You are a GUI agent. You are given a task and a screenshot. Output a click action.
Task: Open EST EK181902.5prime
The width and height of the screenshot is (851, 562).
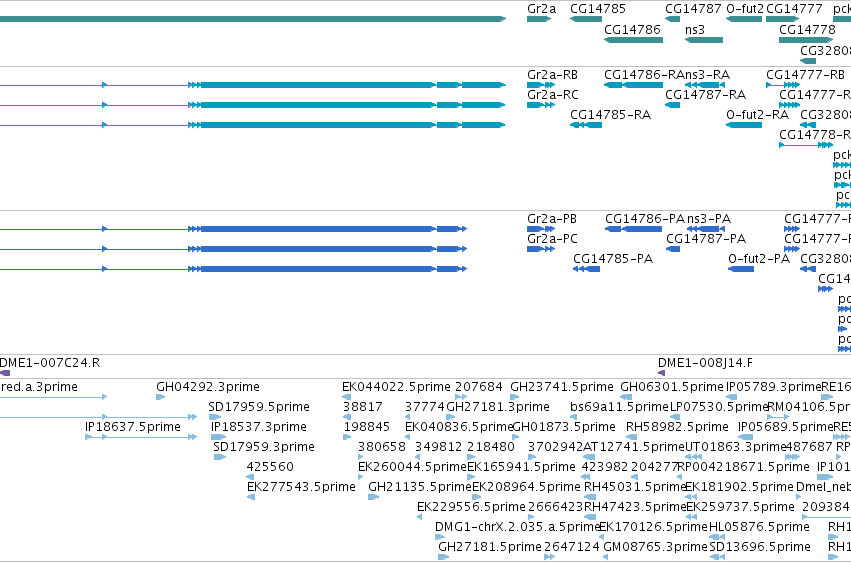pyautogui.click(x=739, y=487)
